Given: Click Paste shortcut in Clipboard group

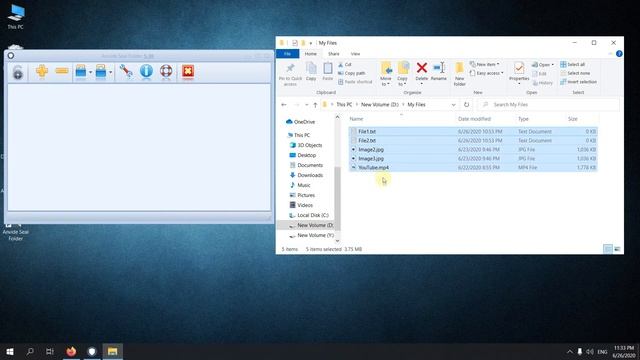Looking at the screenshot, I should [x=355, y=82].
